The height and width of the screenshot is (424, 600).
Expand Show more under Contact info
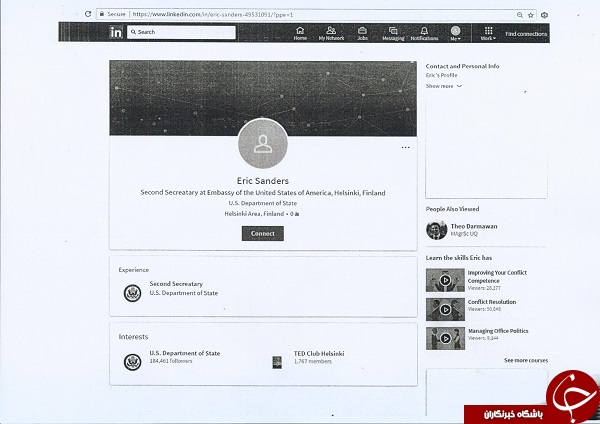(444, 86)
